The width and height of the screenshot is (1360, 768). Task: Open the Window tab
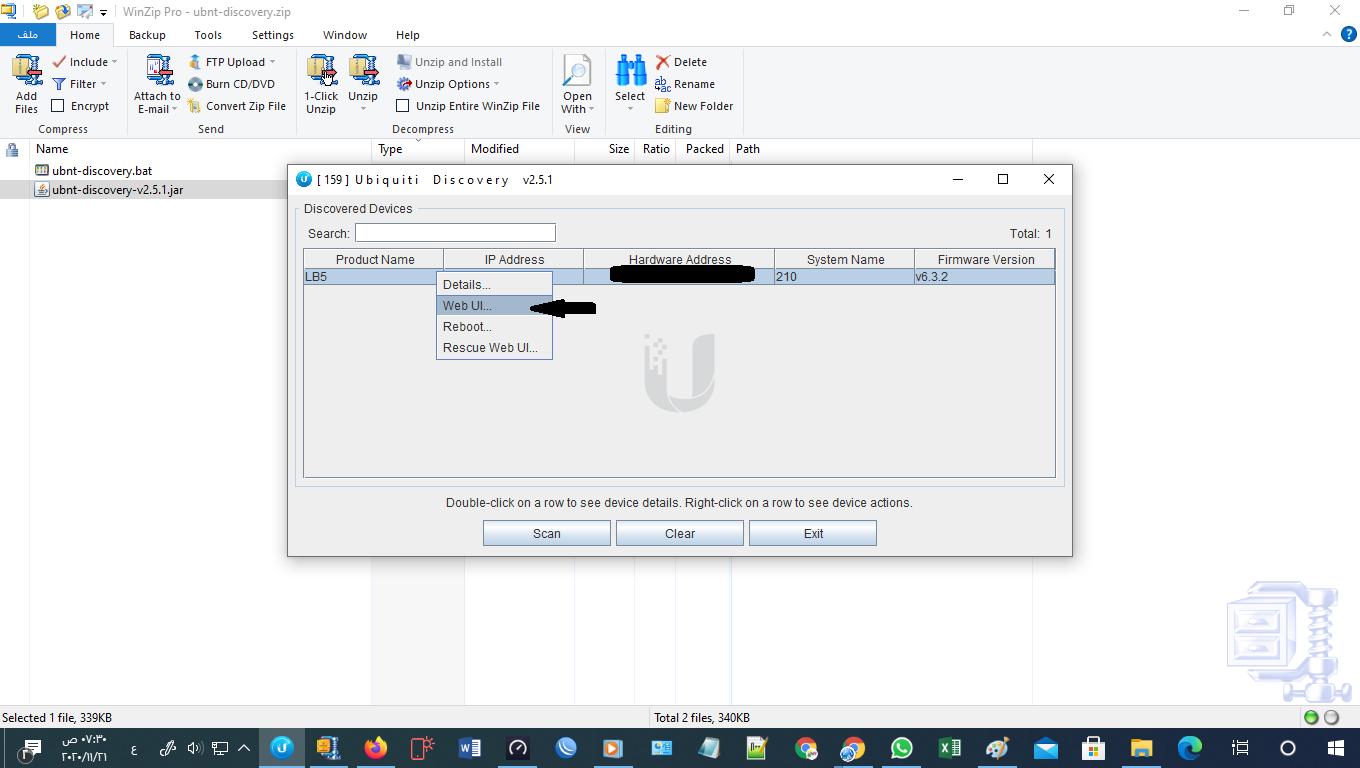click(345, 35)
